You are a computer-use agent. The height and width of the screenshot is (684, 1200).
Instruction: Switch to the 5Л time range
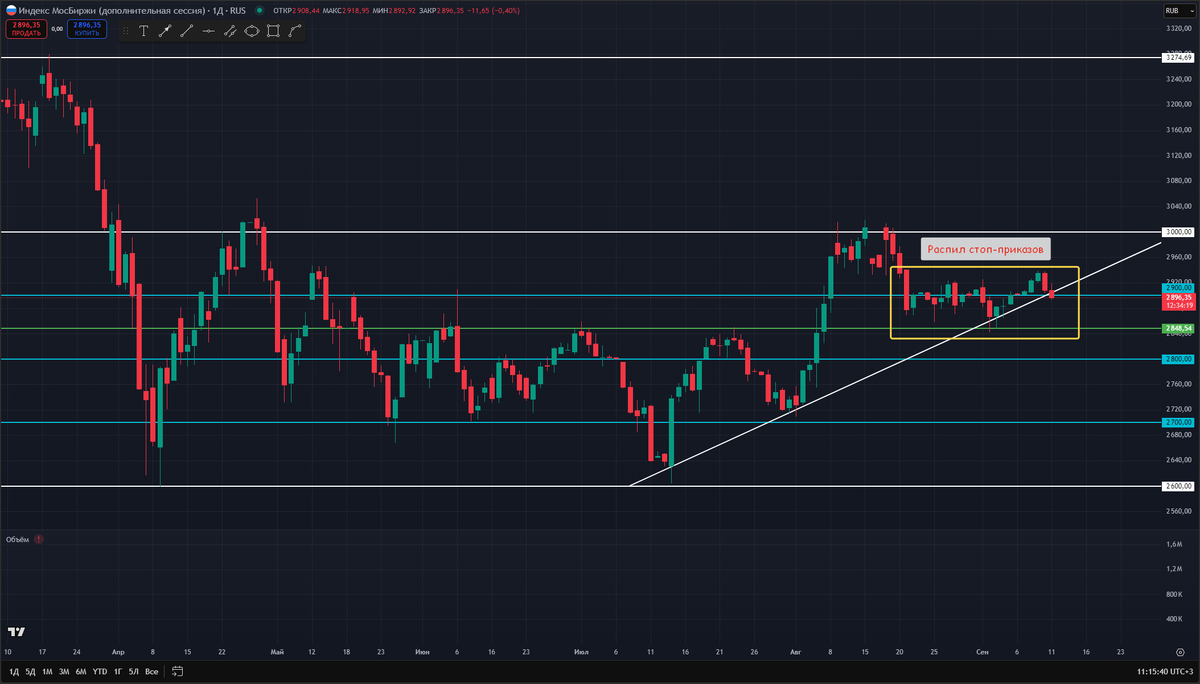[133, 671]
